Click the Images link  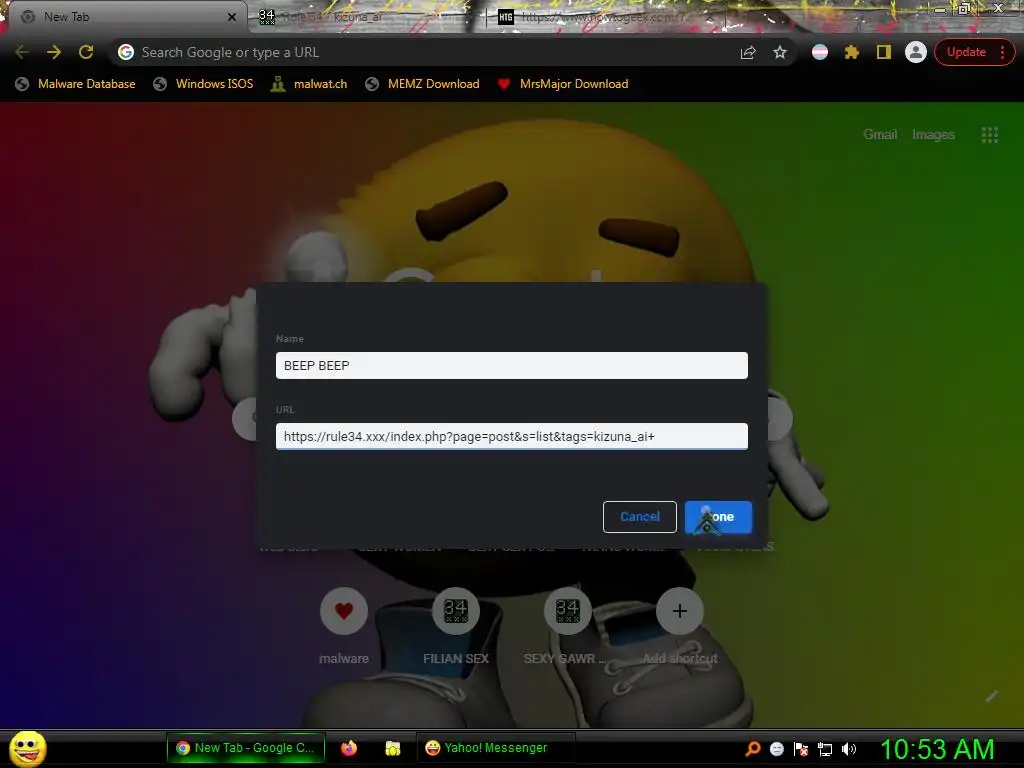coord(933,135)
